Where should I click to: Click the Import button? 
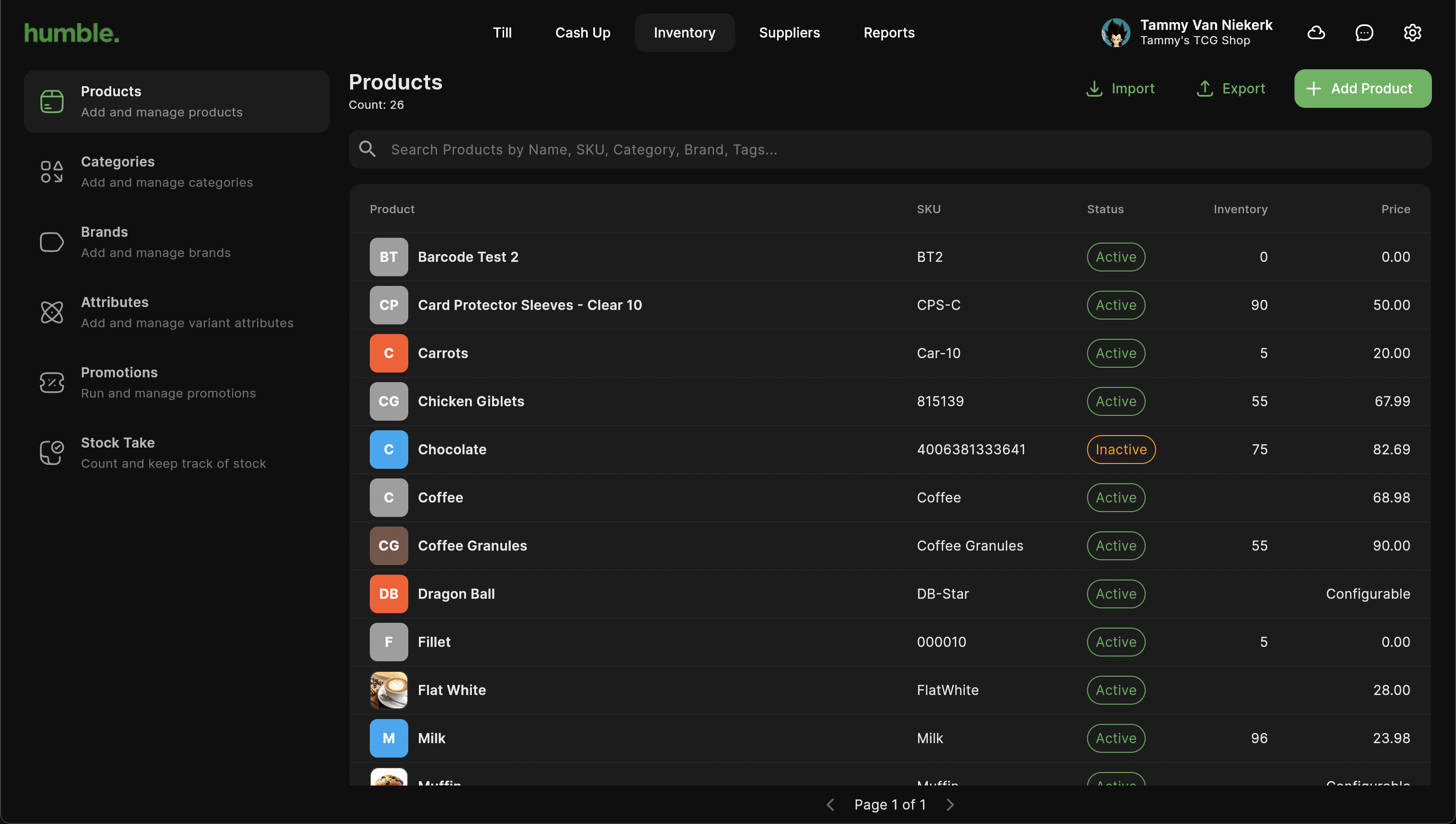coord(1120,88)
